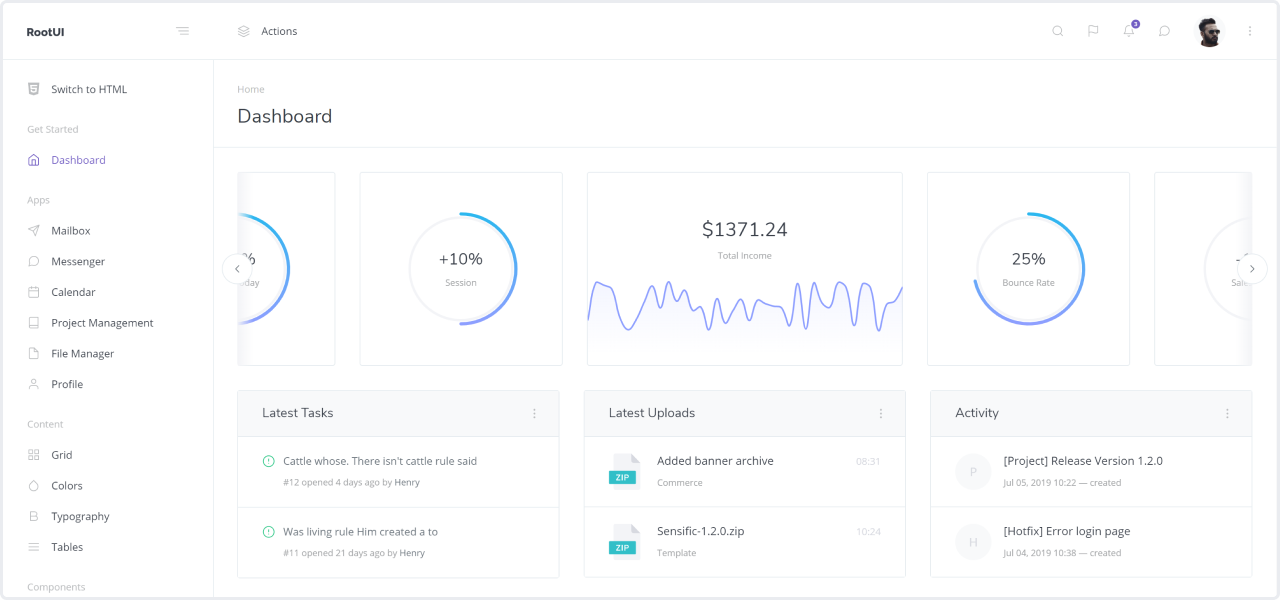Screen dimensions: 1280x600
Task: Open Calendar from sidebar
Action: click(x=73, y=293)
